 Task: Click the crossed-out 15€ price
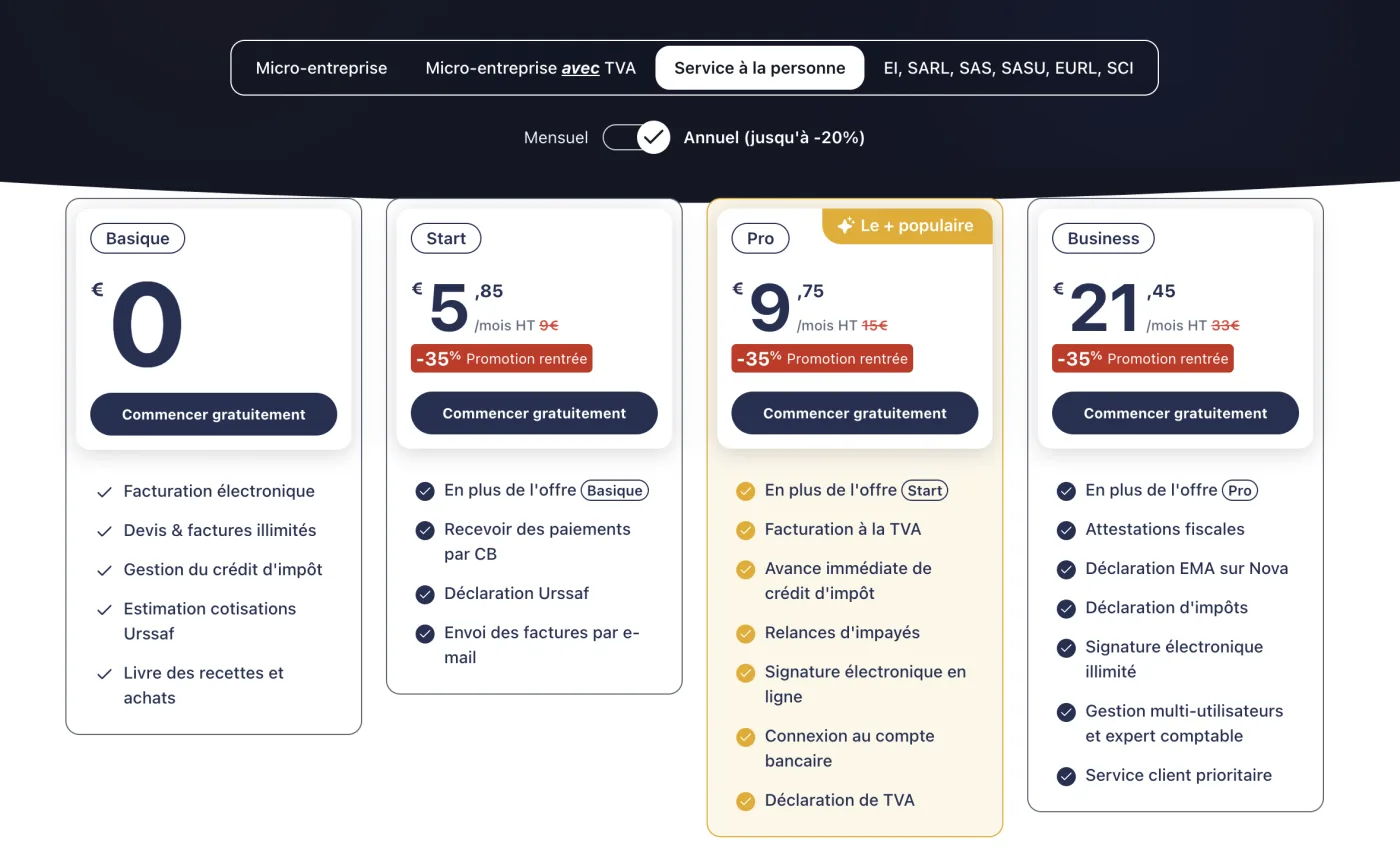click(875, 325)
